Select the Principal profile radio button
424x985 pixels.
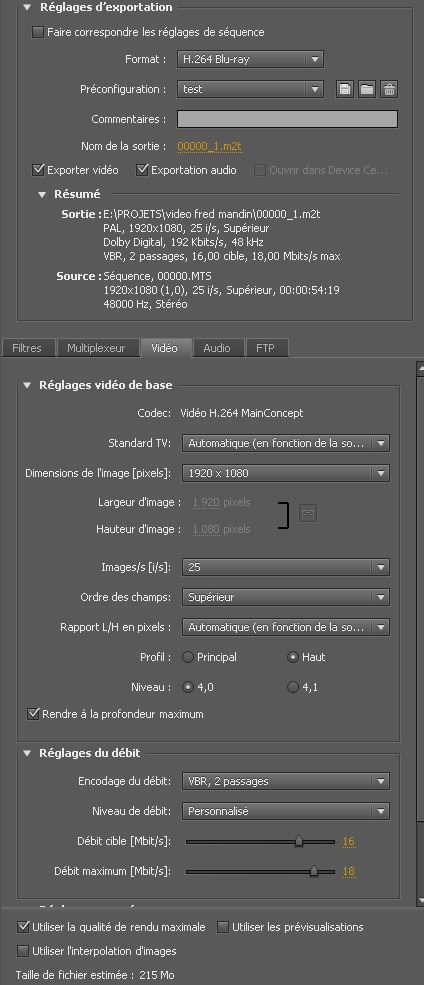click(x=187, y=657)
